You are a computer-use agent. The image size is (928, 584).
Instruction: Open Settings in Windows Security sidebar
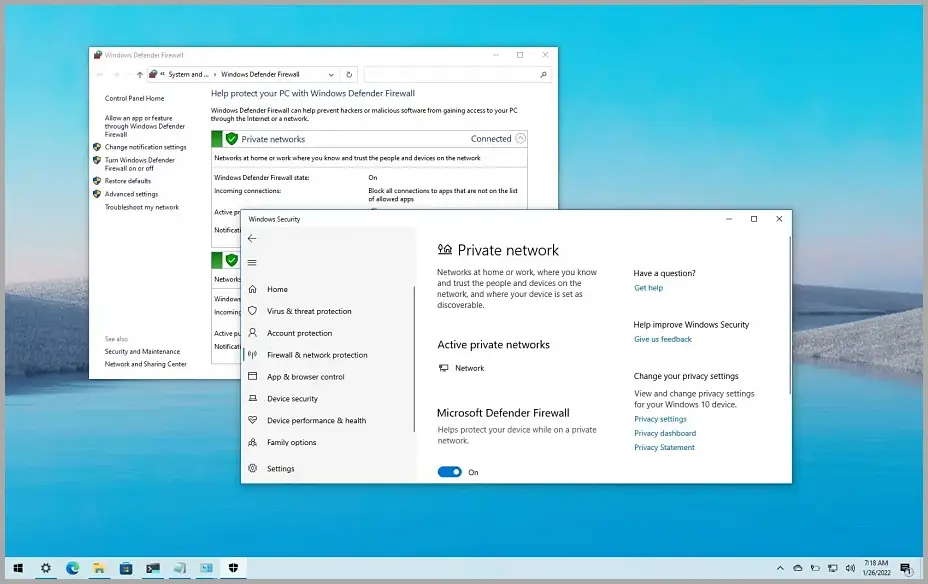281,469
